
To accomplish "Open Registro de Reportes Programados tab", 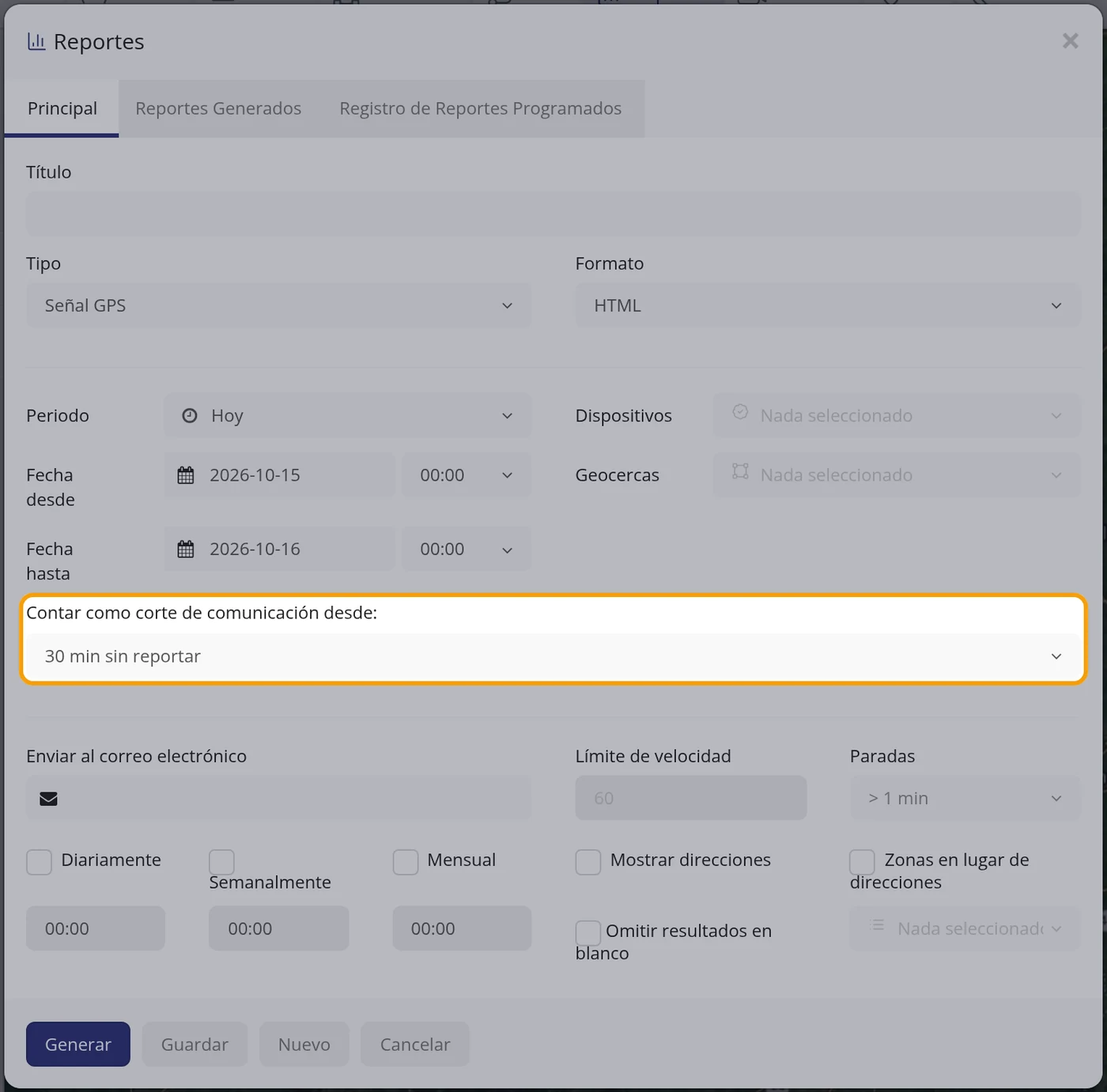I will (481, 108).
